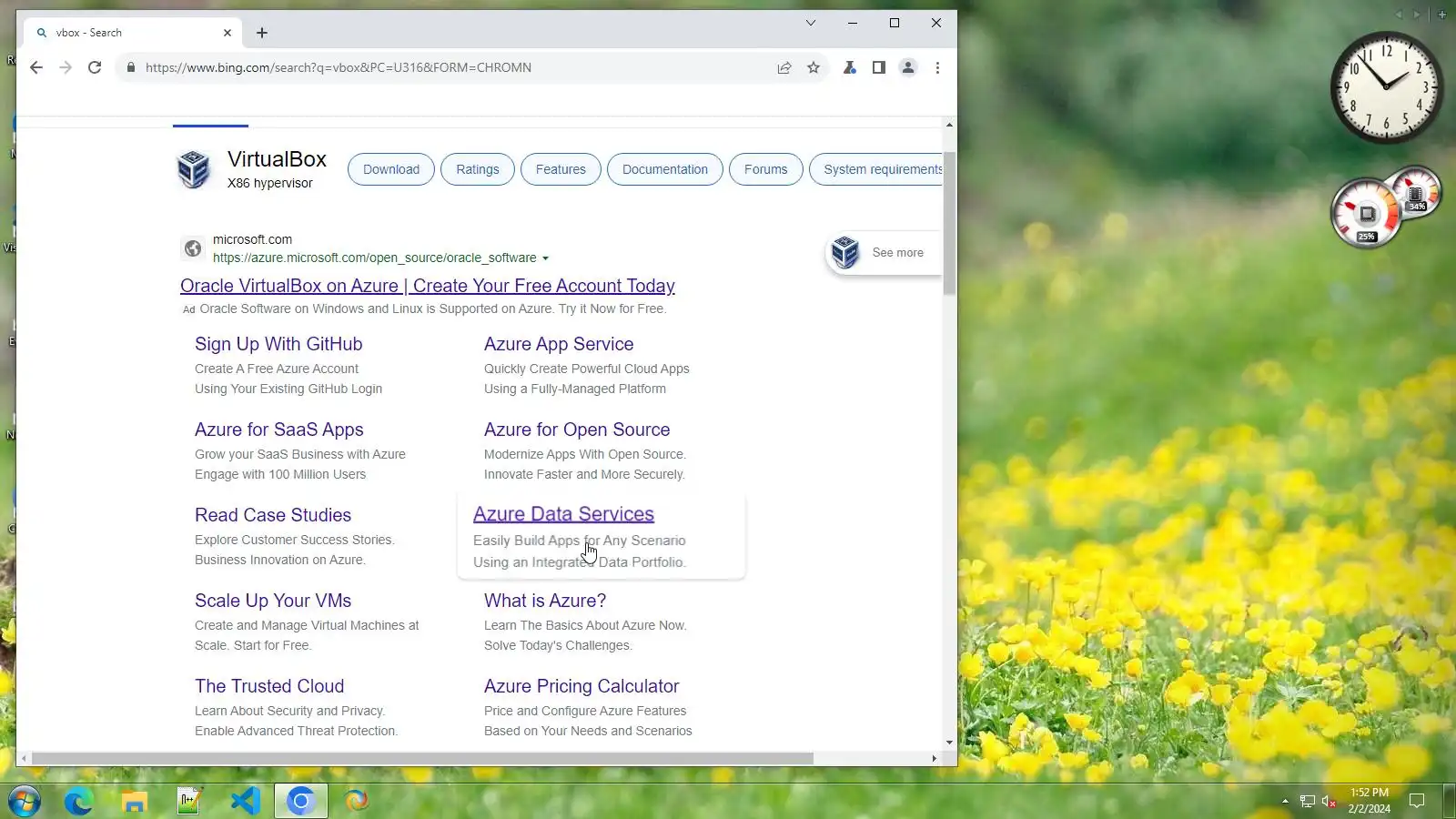Open the "Read Case Studies" link
Viewport: 1456px width, 819px height.
(x=273, y=515)
